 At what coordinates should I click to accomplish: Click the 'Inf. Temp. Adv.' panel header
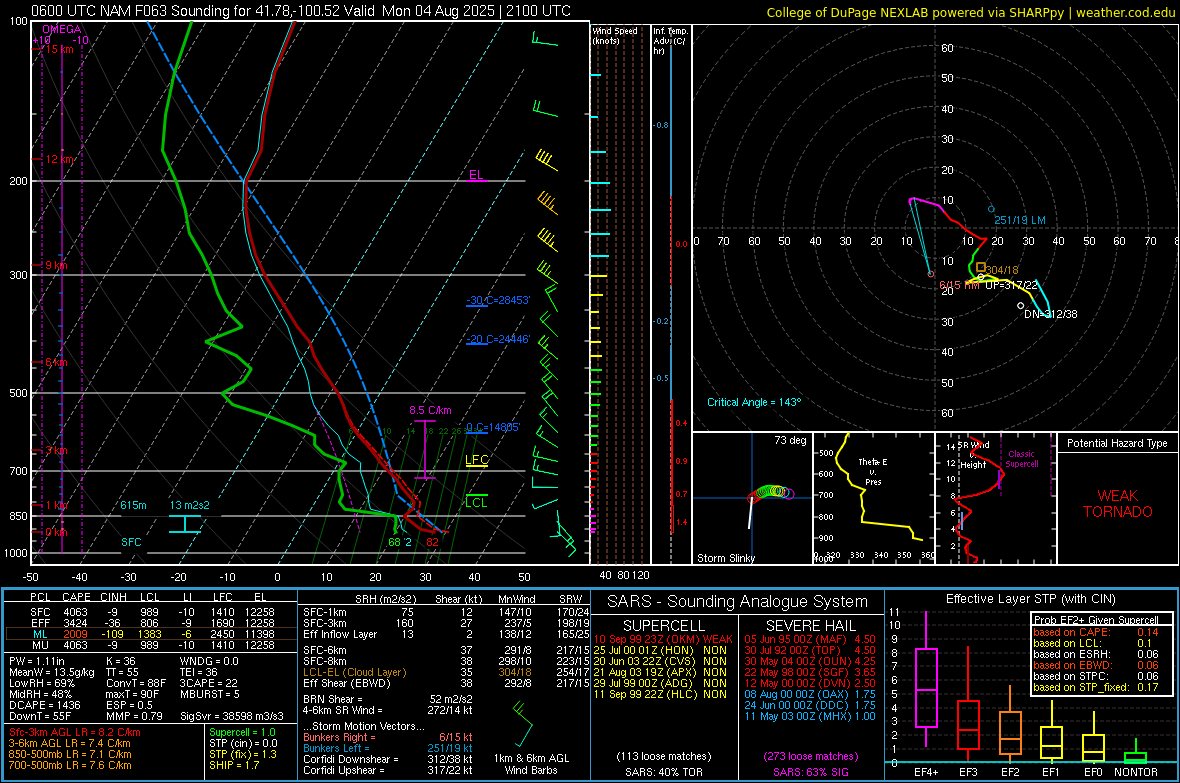pyautogui.click(x=670, y=41)
